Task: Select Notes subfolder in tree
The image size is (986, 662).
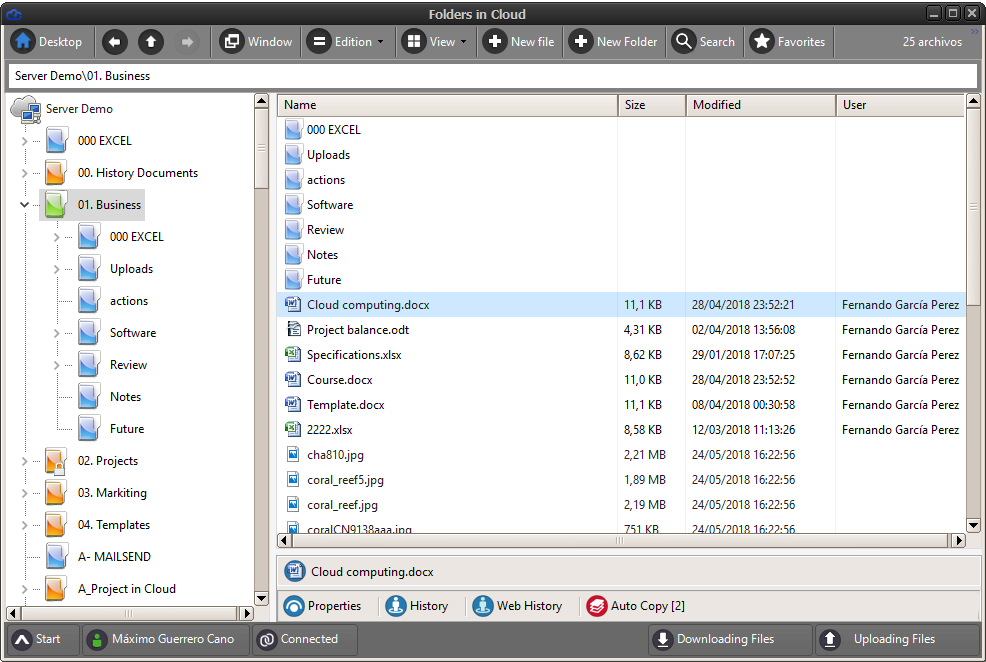Action: coord(109,397)
